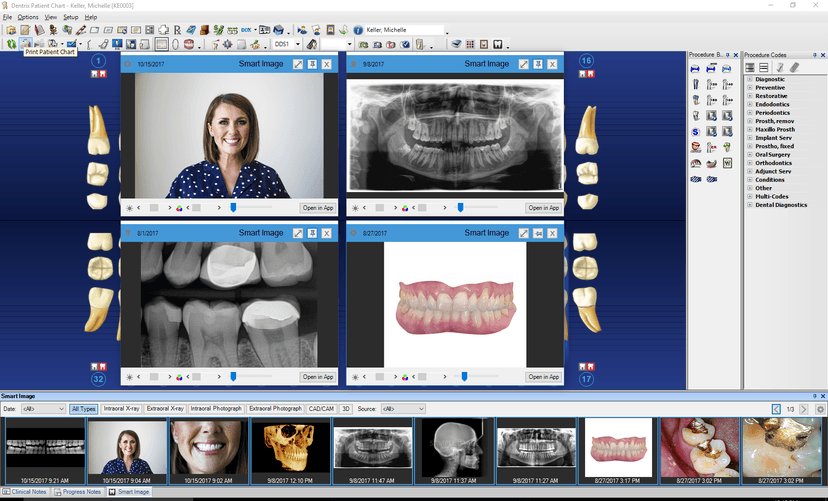Toggle the CAD/CAM image type filter
Image resolution: width=828 pixels, height=501 pixels.
coord(322,409)
